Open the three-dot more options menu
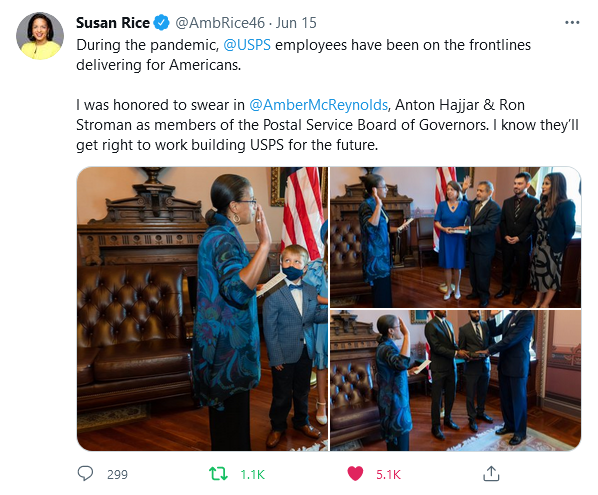Viewport: 598px width, 495px height. pyautogui.click(x=572, y=23)
